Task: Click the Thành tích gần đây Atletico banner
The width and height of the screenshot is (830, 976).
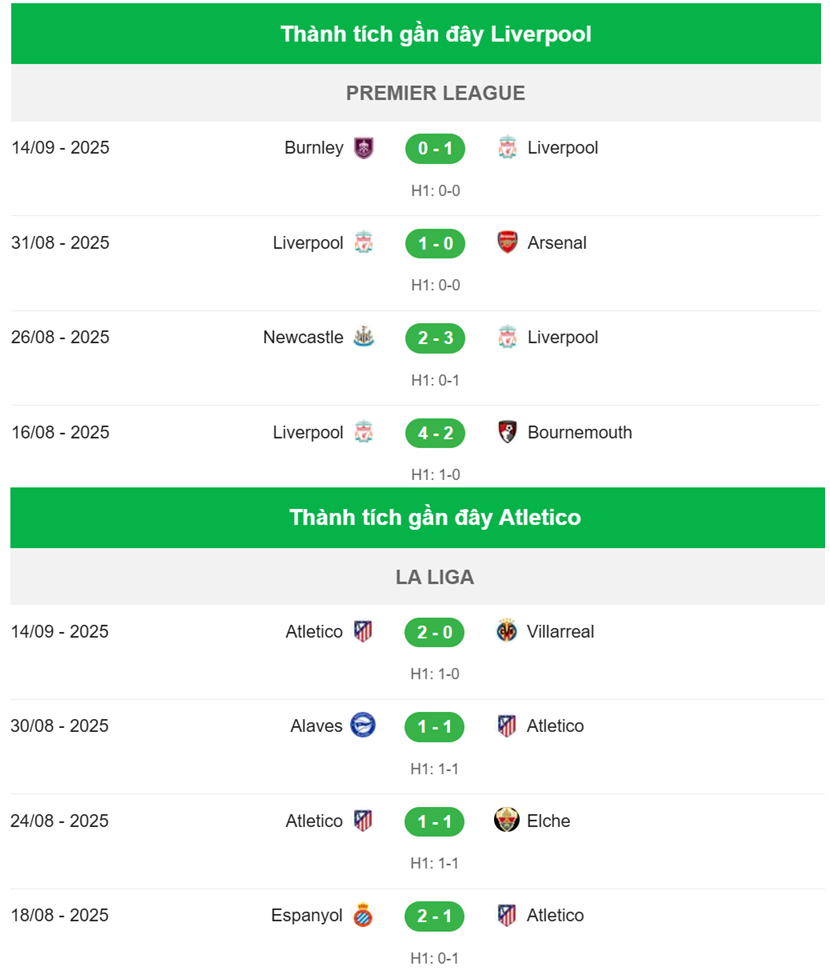Action: pos(417,518)
